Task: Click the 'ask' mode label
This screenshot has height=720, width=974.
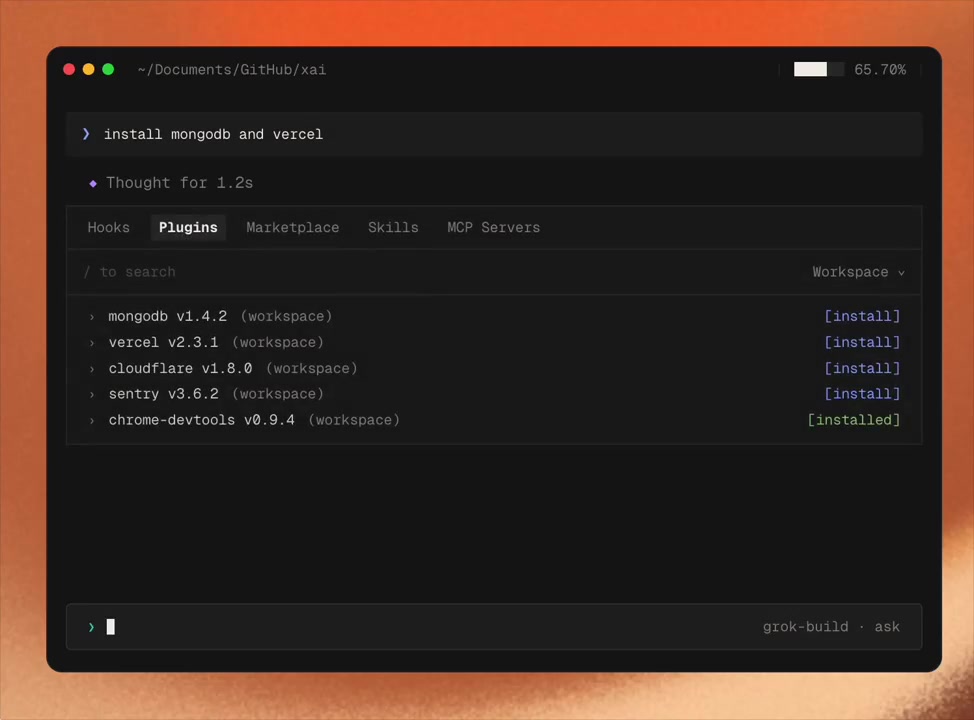Action: pos(887,627)
